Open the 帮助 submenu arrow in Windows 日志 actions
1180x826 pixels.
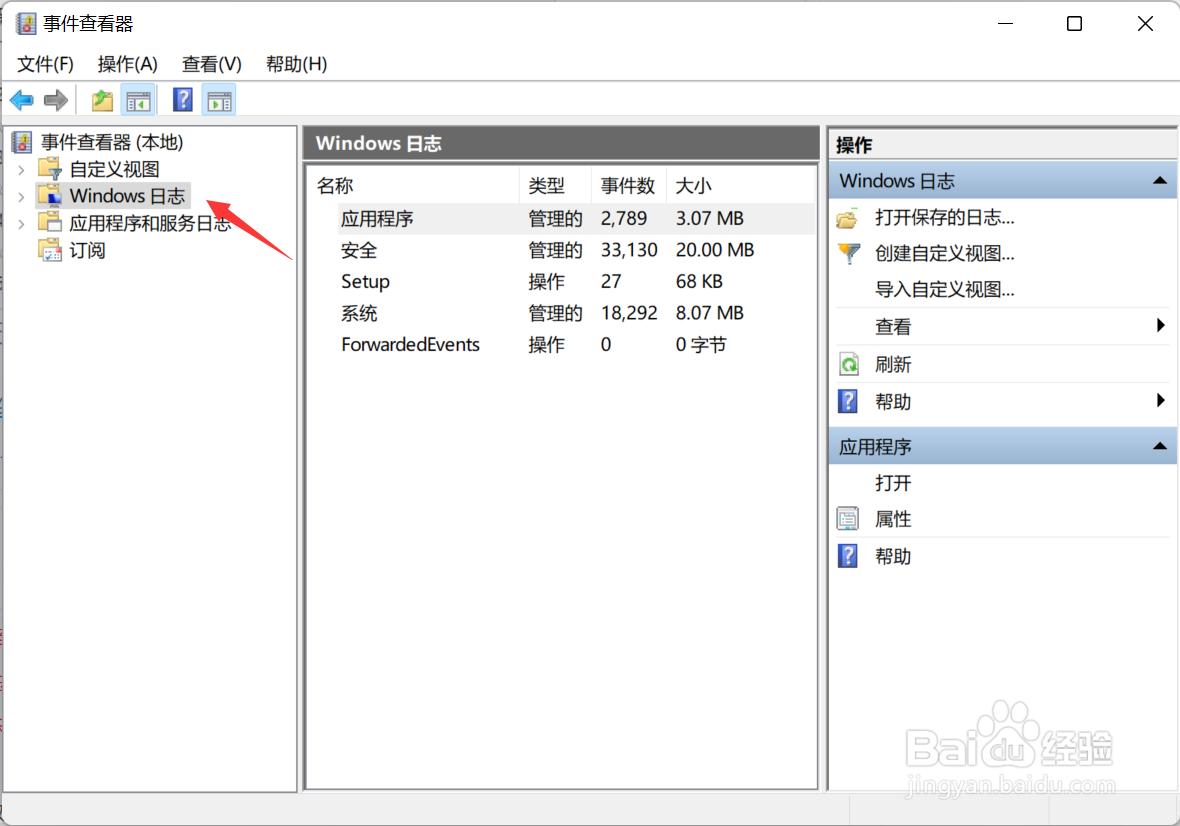[1160, 400]
